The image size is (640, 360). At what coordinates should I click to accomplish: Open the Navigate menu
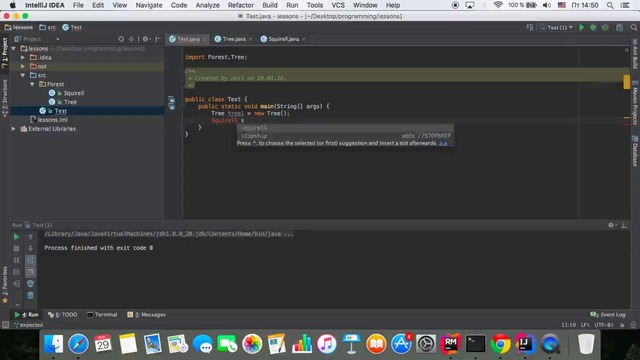(149, 5)
